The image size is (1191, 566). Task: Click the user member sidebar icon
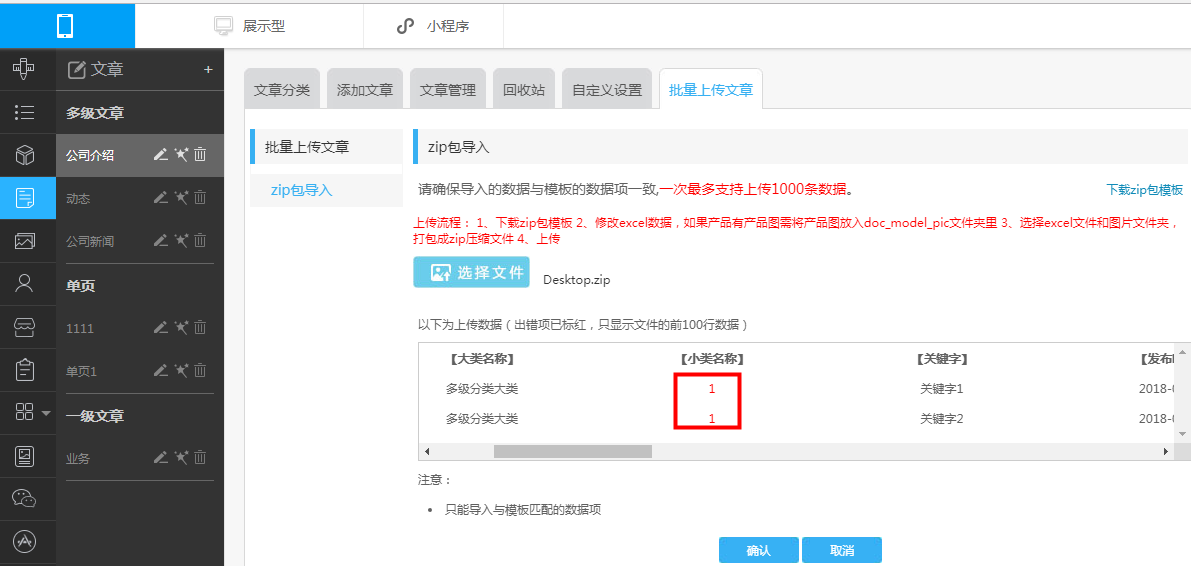pyautogui.click(x=26, y=284)
